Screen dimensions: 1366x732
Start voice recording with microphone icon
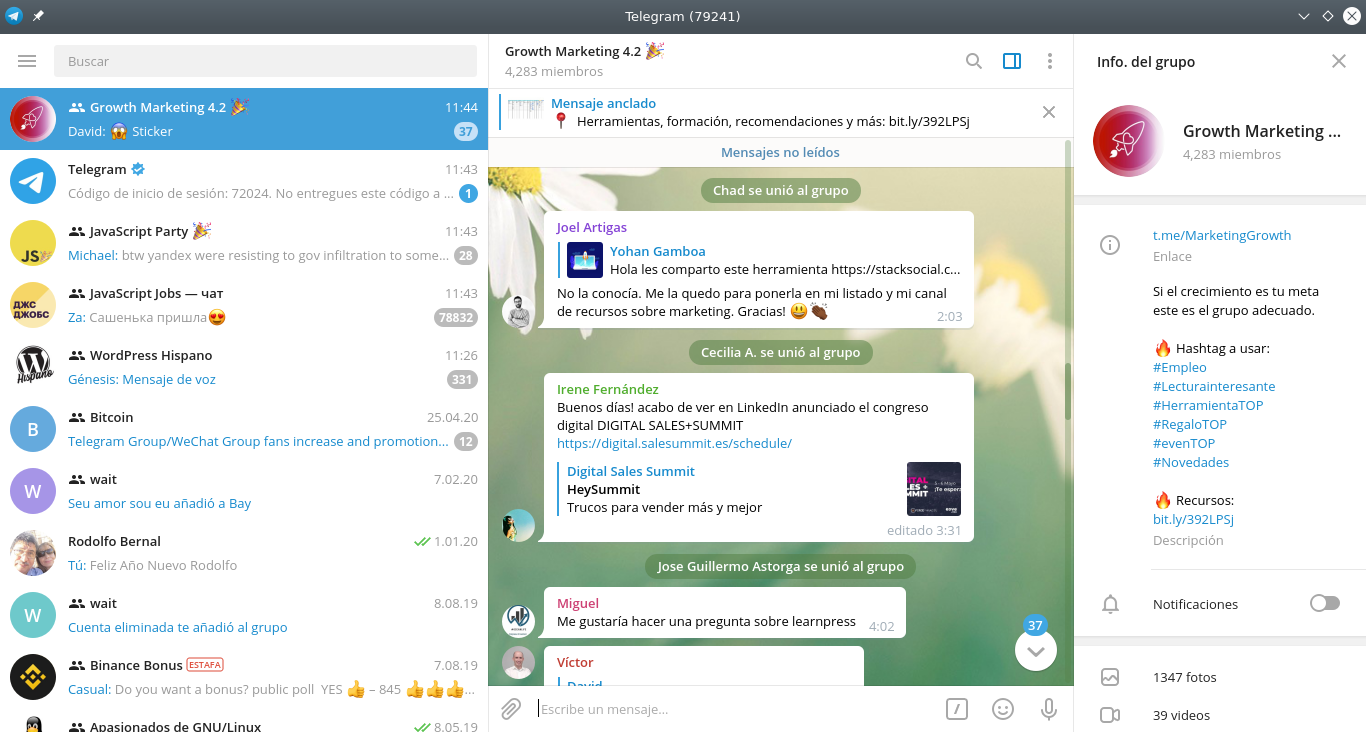1049,709
